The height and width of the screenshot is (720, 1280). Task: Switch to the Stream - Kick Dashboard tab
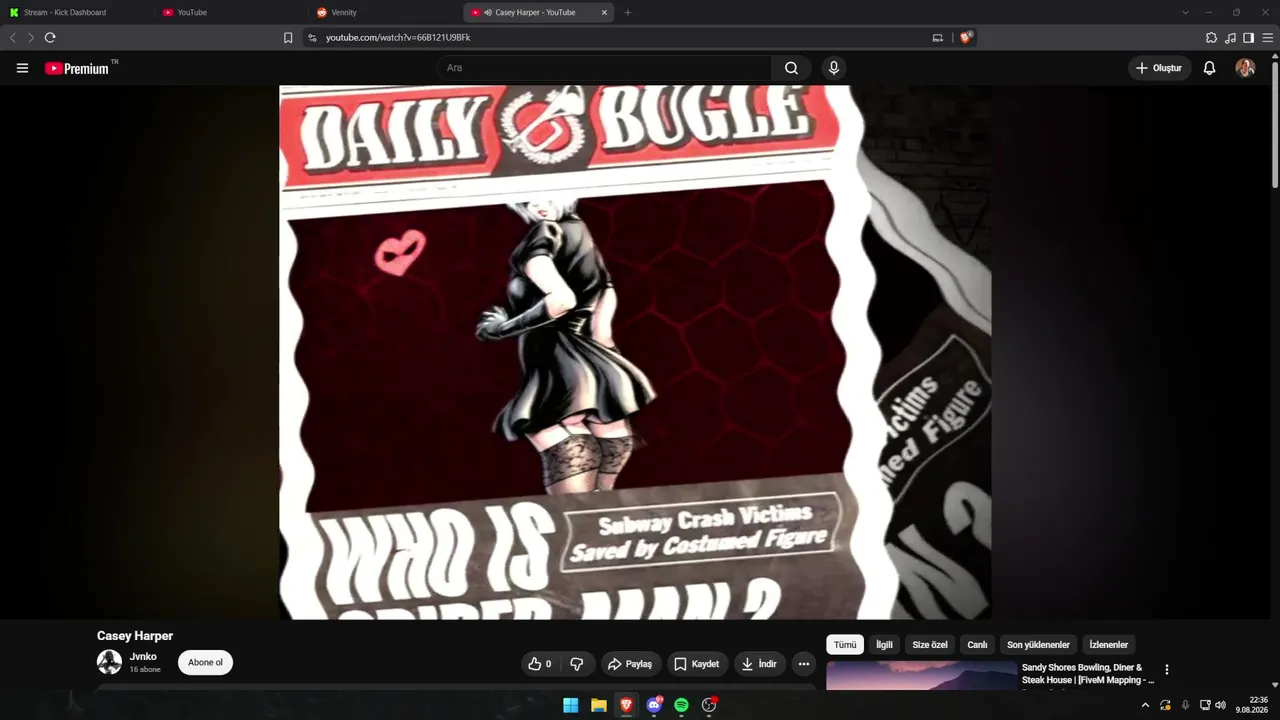[x=78, y=13]
